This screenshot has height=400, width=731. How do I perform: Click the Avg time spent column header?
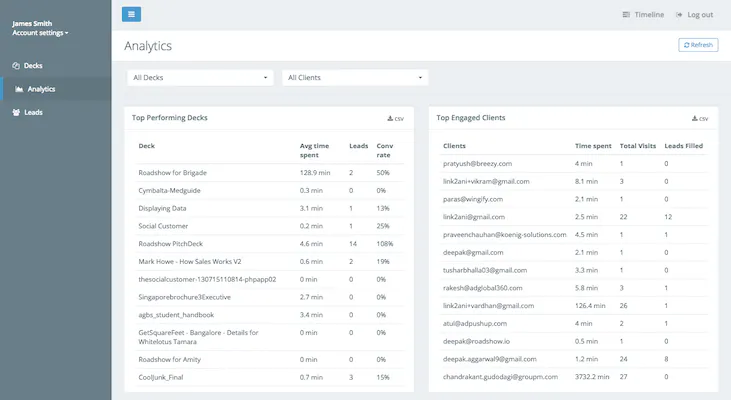click(x=314, y=150)
